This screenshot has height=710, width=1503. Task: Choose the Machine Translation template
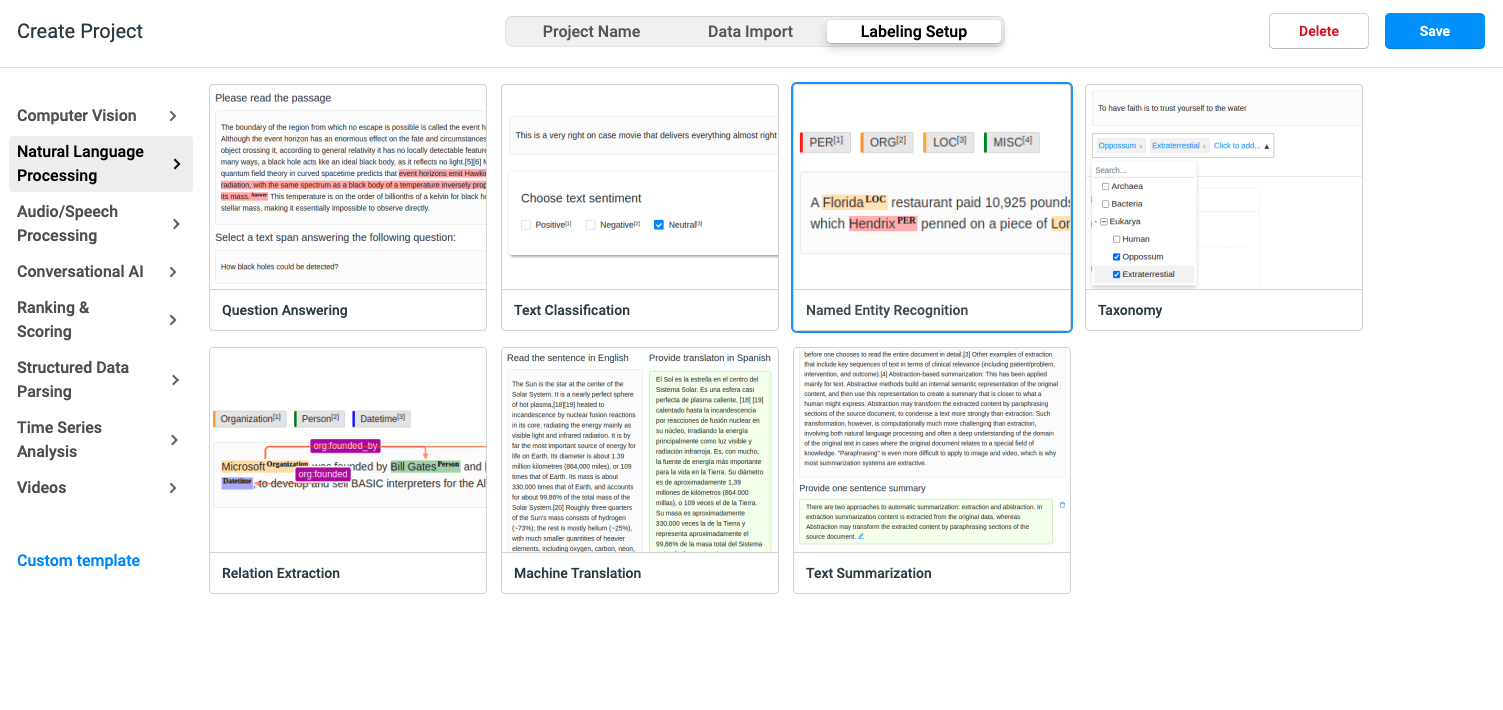point(640,470)
